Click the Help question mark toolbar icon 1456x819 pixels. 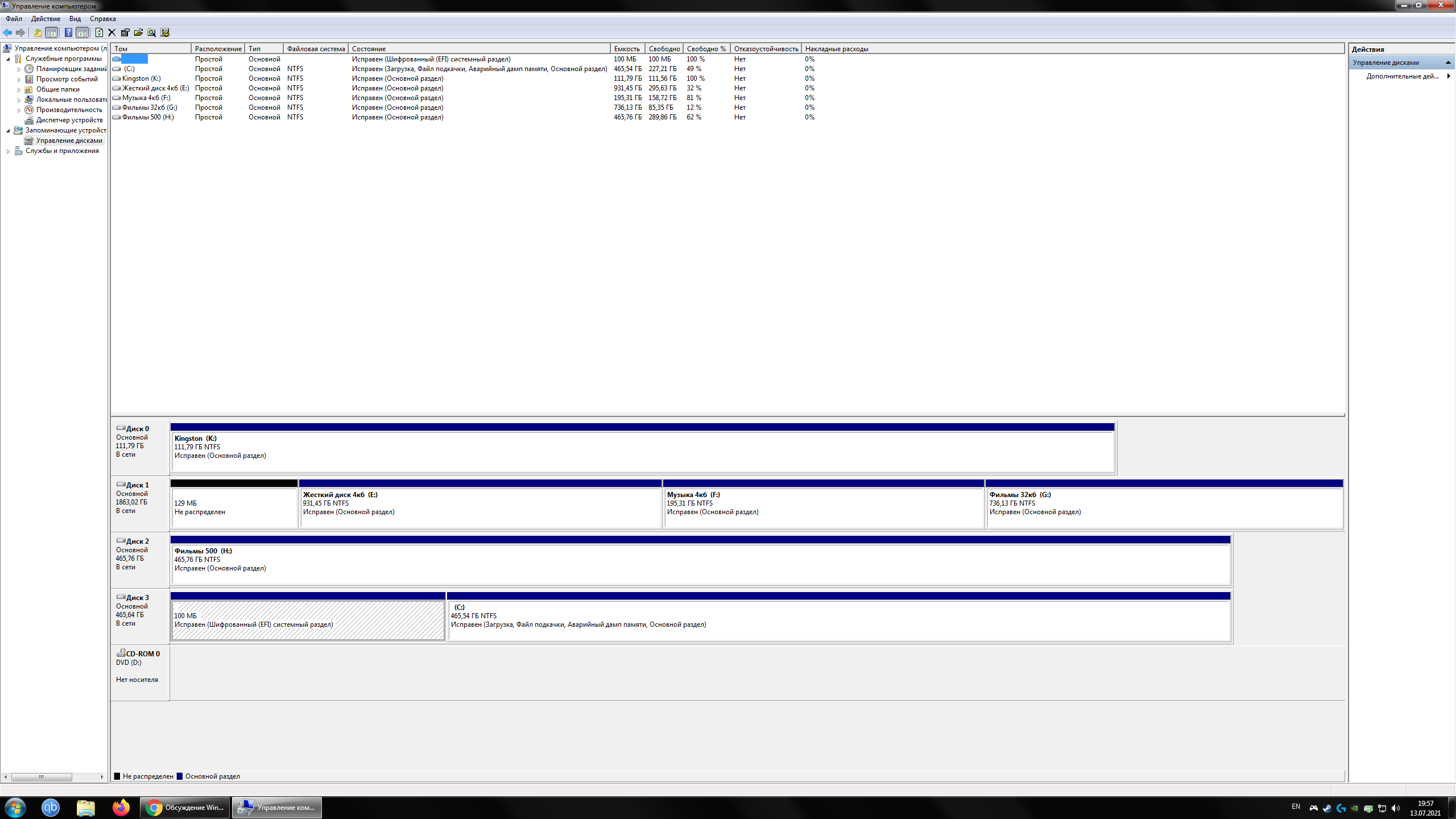[x=68, y=32]
